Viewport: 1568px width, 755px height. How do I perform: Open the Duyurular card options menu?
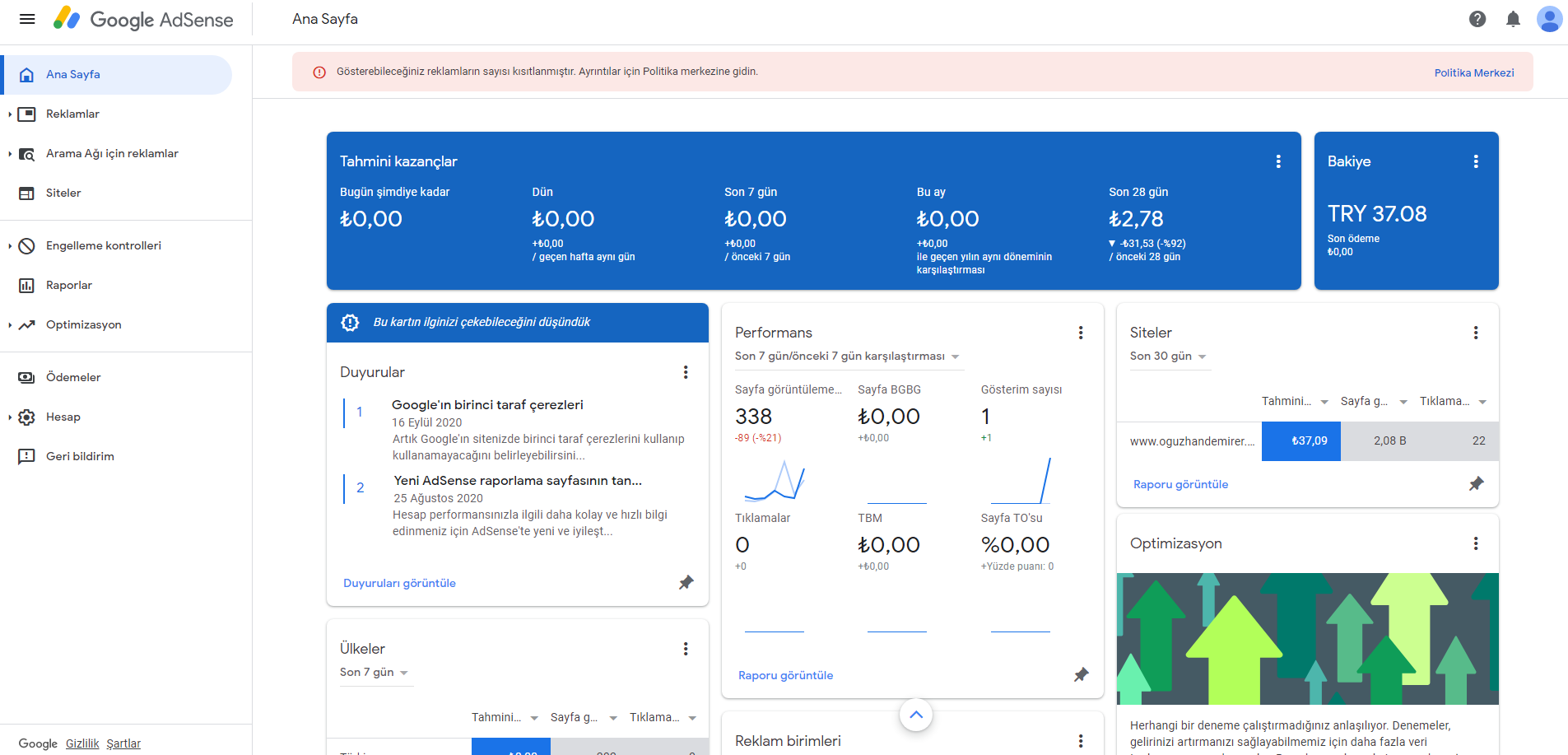pos(686,372)
